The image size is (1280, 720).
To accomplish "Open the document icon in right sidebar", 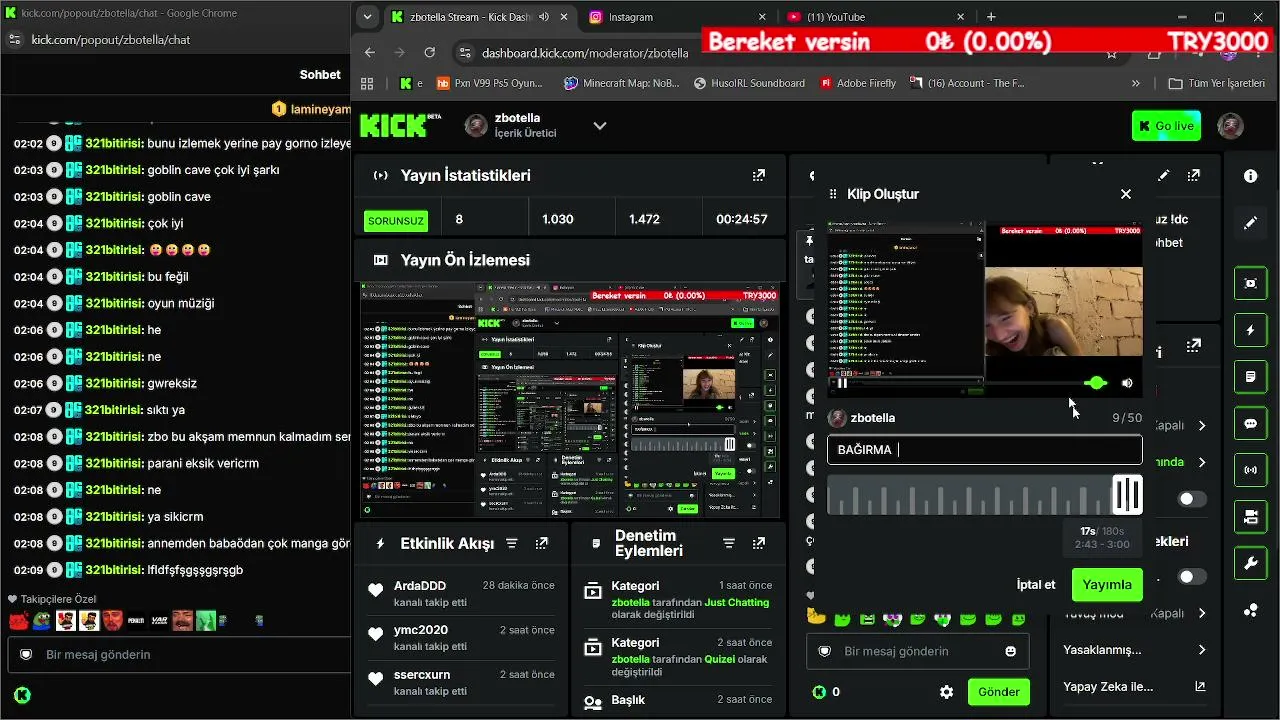I will 1251,377.
